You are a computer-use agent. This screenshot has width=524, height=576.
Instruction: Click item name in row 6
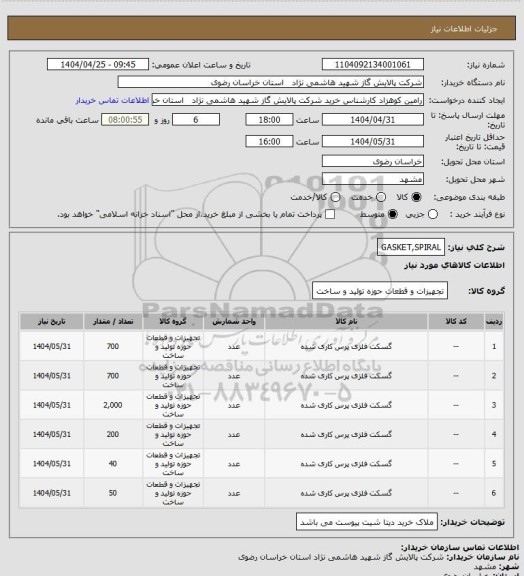click(x=346, y=493)
